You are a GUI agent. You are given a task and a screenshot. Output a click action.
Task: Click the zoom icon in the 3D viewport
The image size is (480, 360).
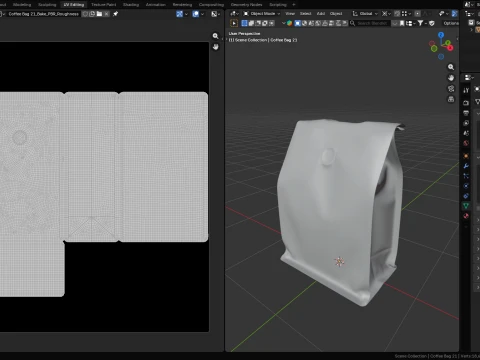(451, 67)
